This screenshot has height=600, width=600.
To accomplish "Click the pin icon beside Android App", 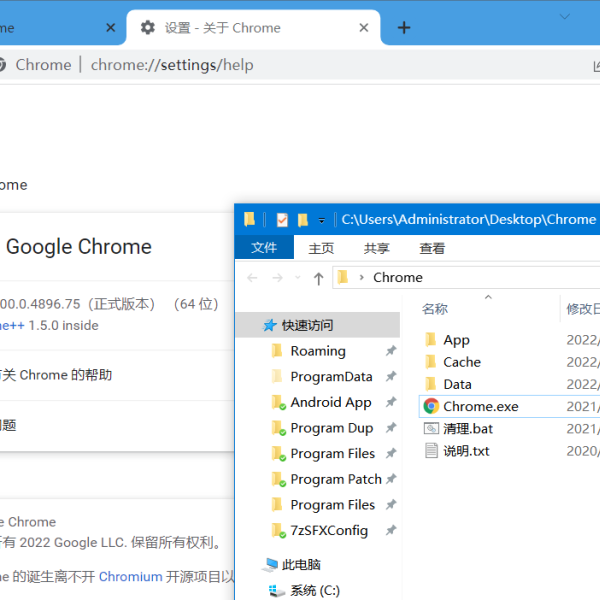I will pos(391,402).
